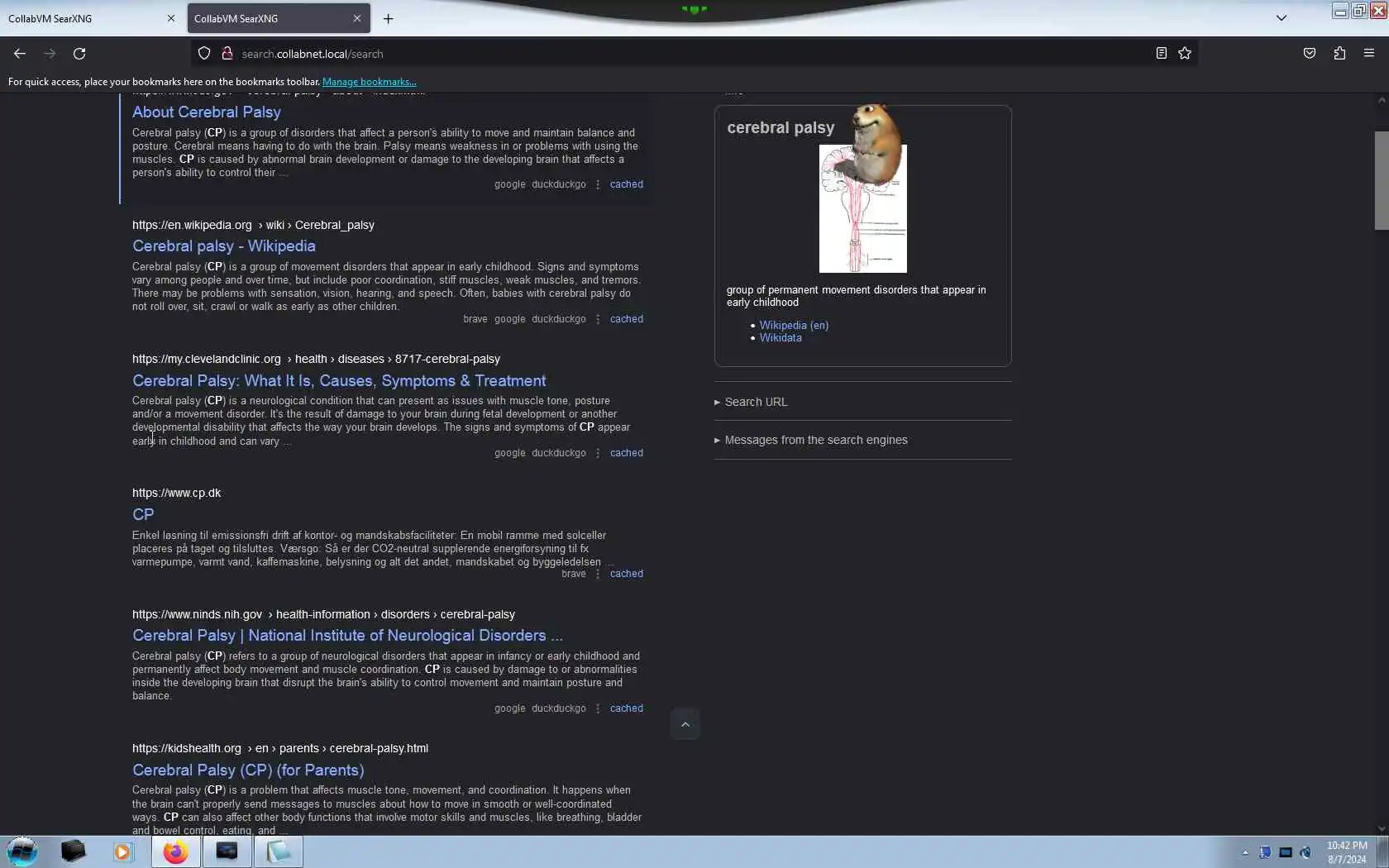Open cached link for cp.dk result
1389x868 pixels.
[626, 574]
